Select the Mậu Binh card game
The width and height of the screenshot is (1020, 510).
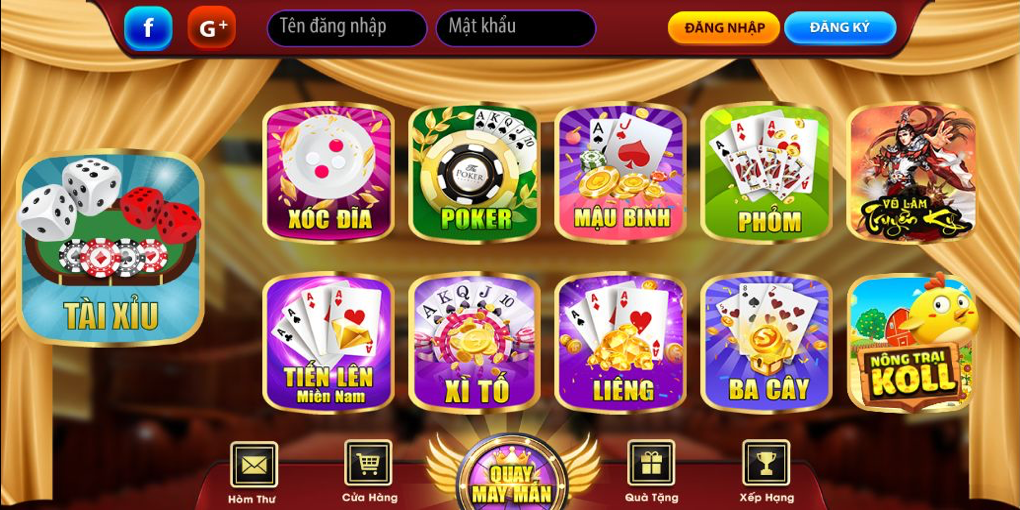(x=620, y=172)
